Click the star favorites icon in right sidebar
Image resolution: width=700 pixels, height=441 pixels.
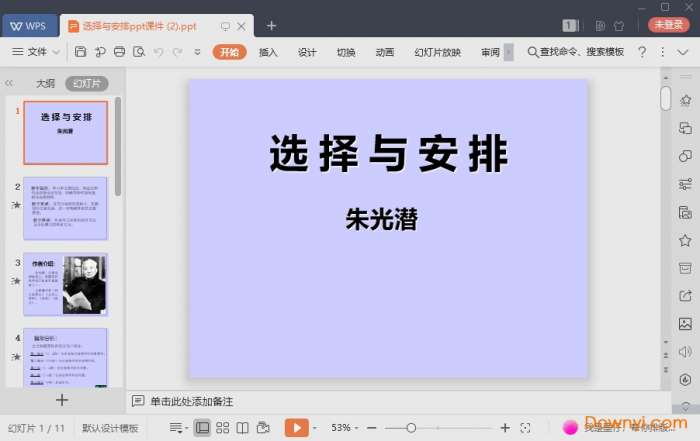coord(685,241)
